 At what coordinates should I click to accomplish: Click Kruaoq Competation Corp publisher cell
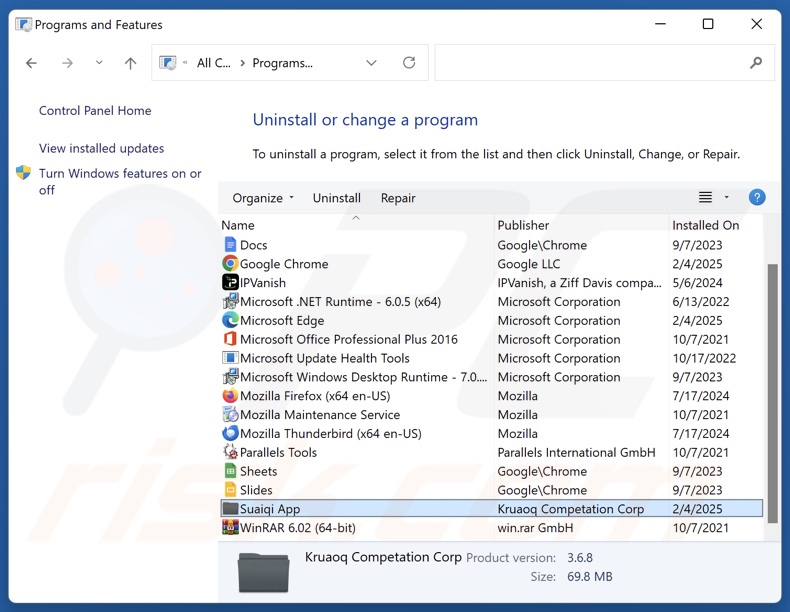tap(571, 509)
